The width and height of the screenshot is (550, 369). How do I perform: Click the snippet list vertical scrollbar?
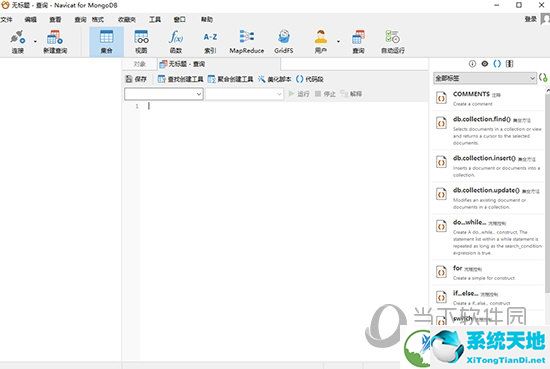(x=548, y=193)
